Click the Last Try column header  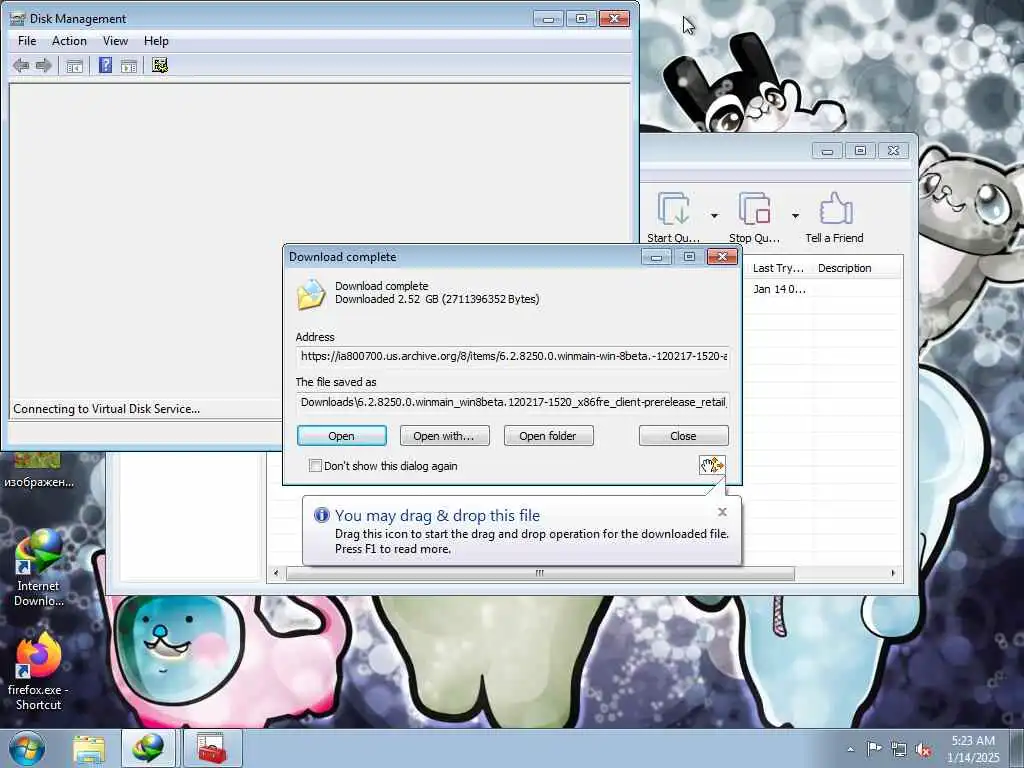778,268
